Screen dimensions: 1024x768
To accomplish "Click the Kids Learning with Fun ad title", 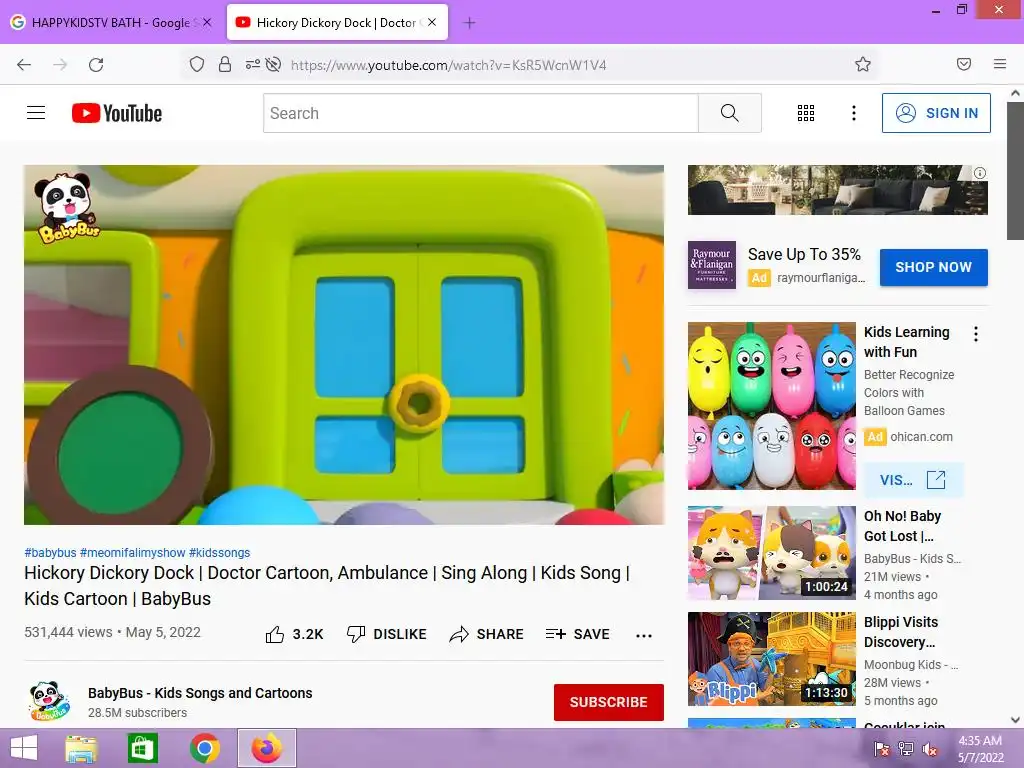I will coord(906,342).
